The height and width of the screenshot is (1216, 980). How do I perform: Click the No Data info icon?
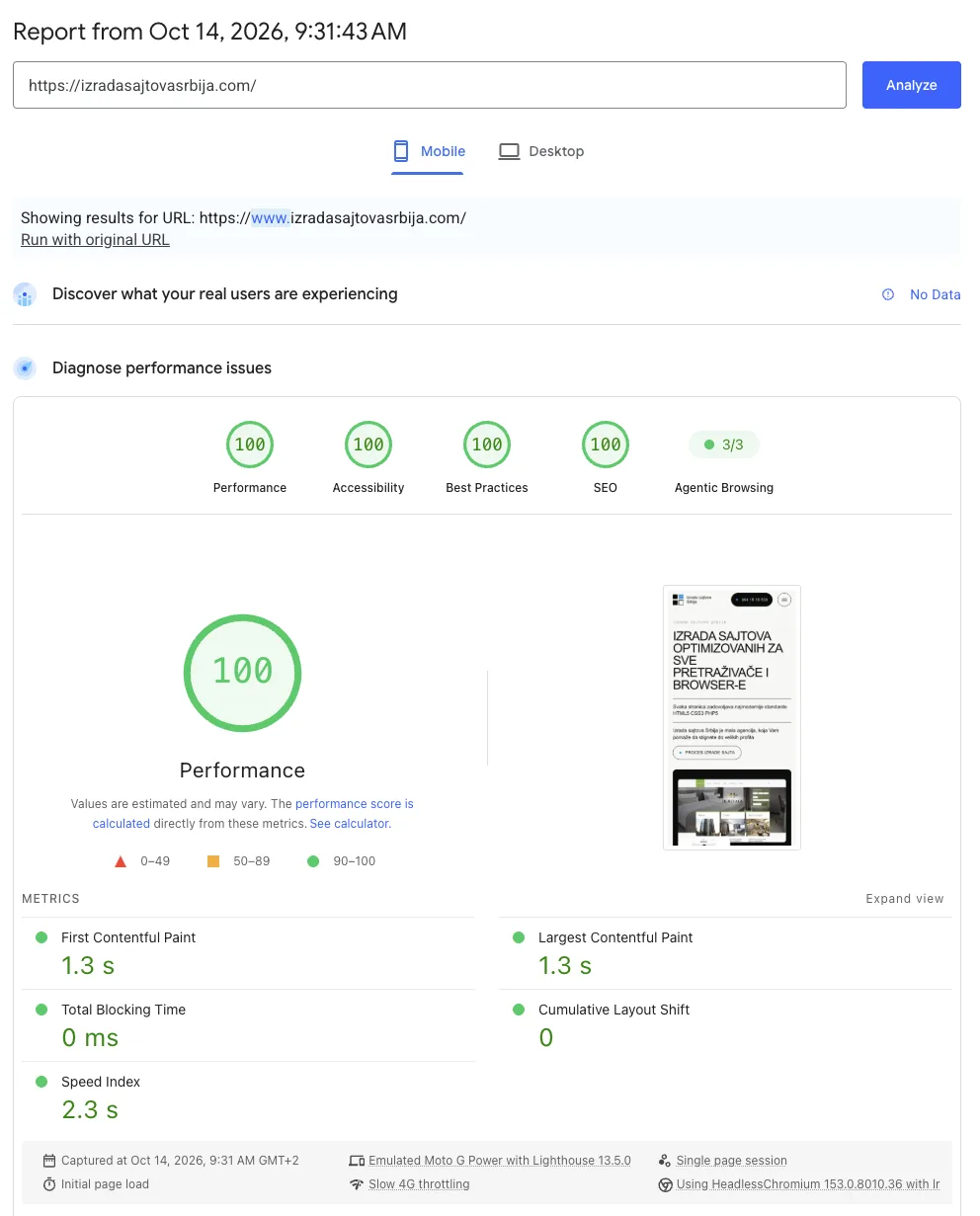coord(888,294)
